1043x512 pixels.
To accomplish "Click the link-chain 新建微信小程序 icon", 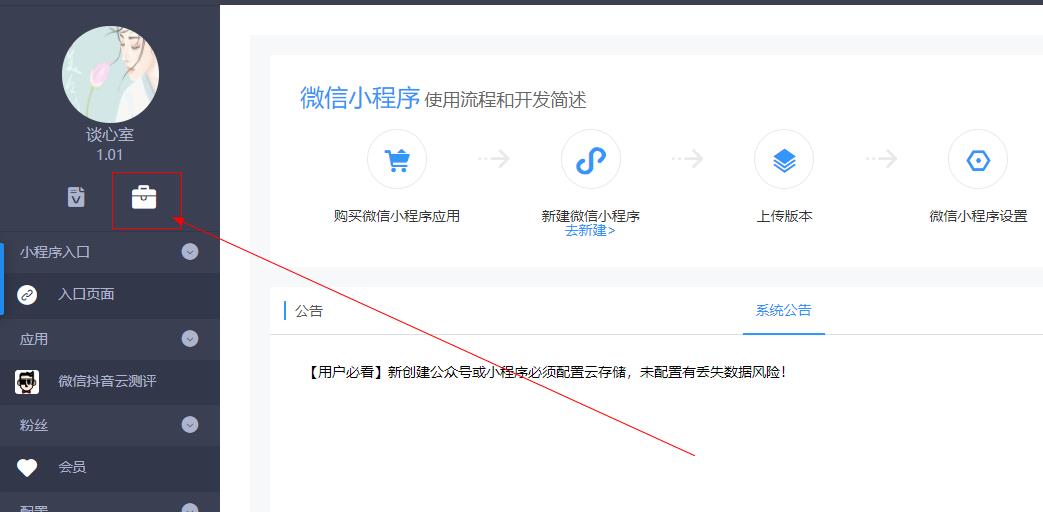I will tap(591, 160).
